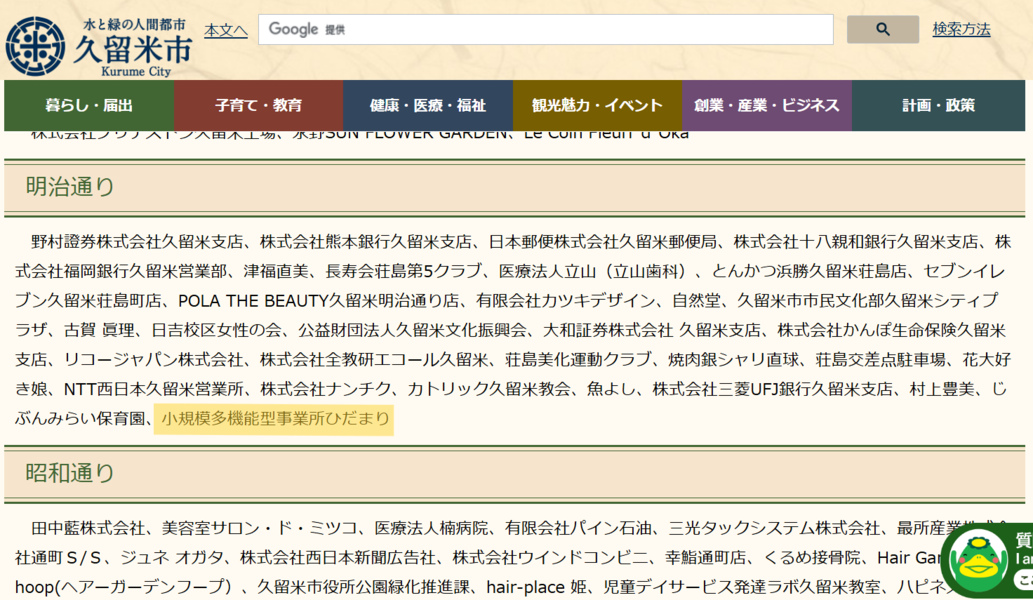Click 児童デイサービス発達ラボ久留米教室 text
Image resolution: width=1033 pixels, height=600 pixels.
coord(741,587)
